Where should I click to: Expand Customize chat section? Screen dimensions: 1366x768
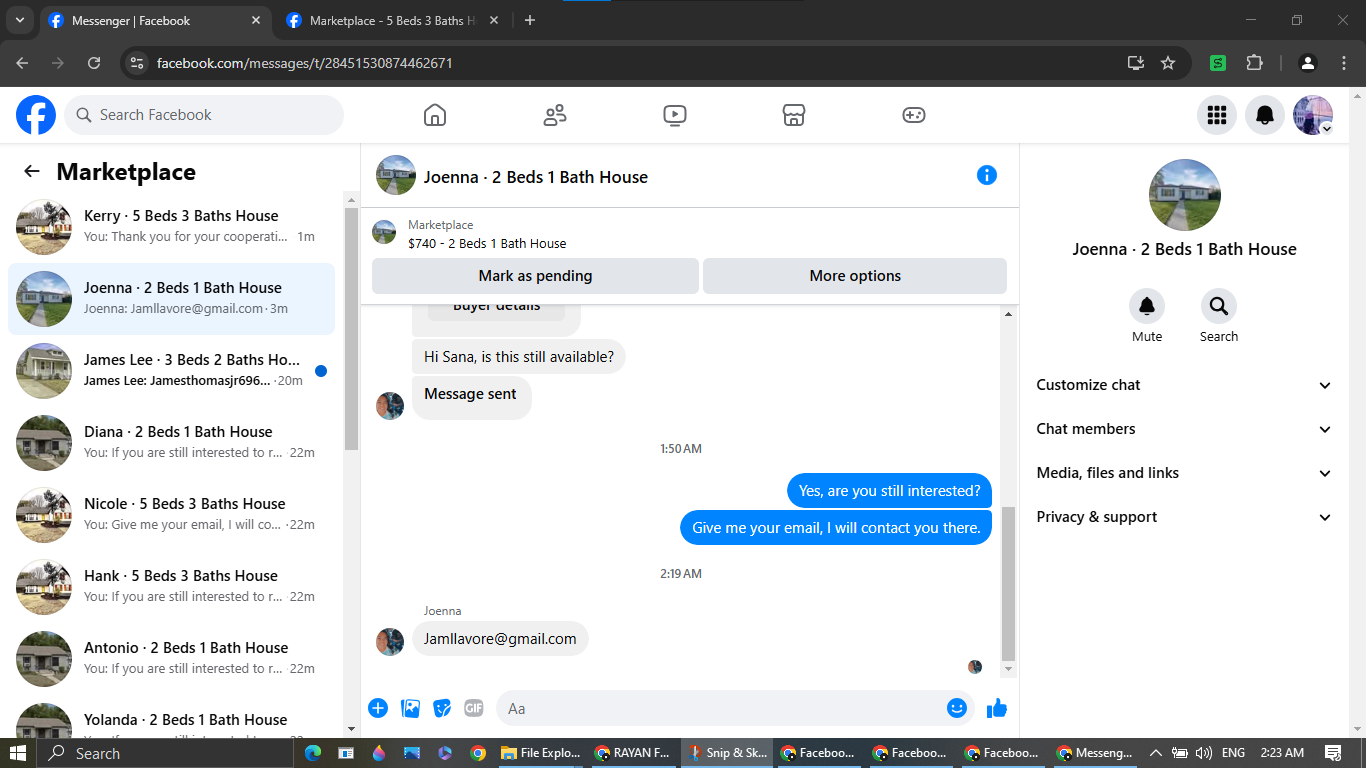coord(1184,385)
